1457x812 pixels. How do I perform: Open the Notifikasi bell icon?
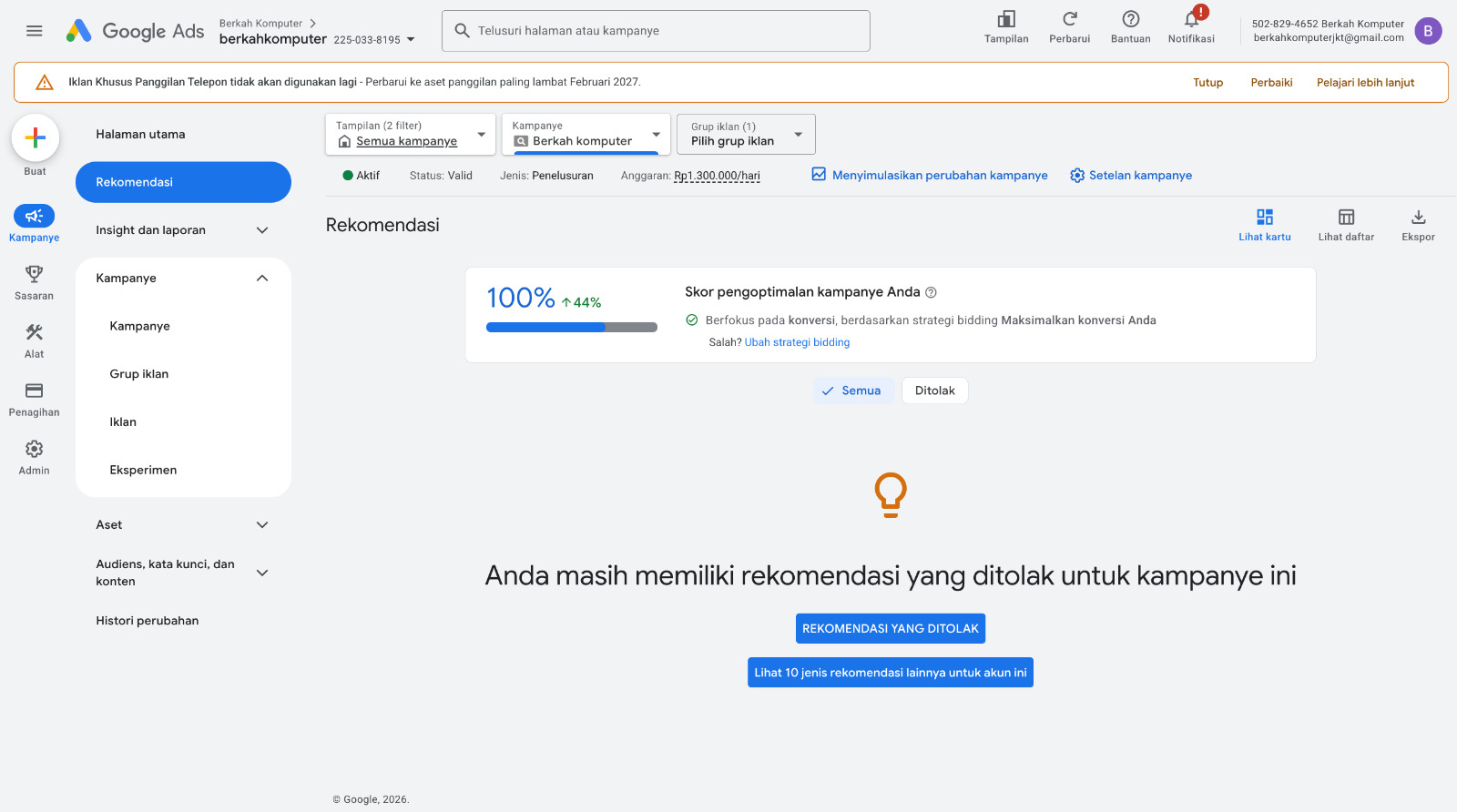(1191, 19)
